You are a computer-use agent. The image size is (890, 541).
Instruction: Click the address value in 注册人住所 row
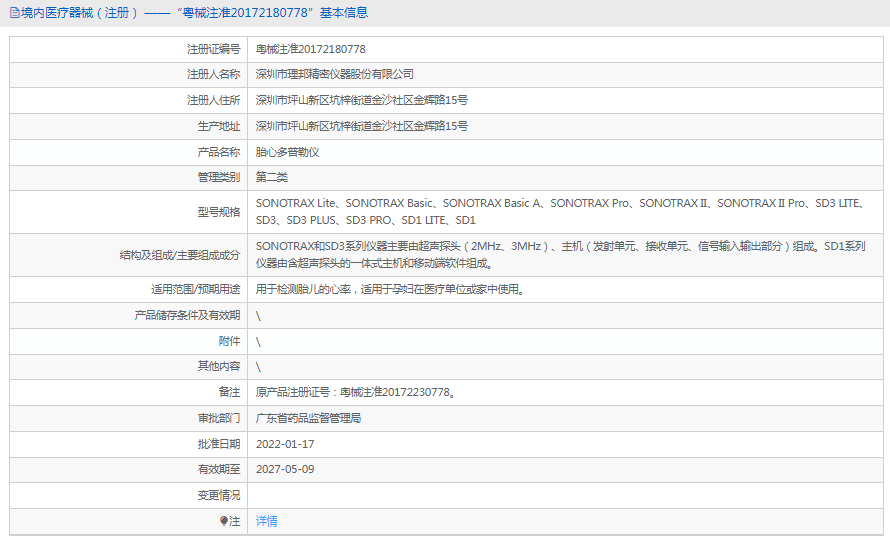click(x=362, y=100)
